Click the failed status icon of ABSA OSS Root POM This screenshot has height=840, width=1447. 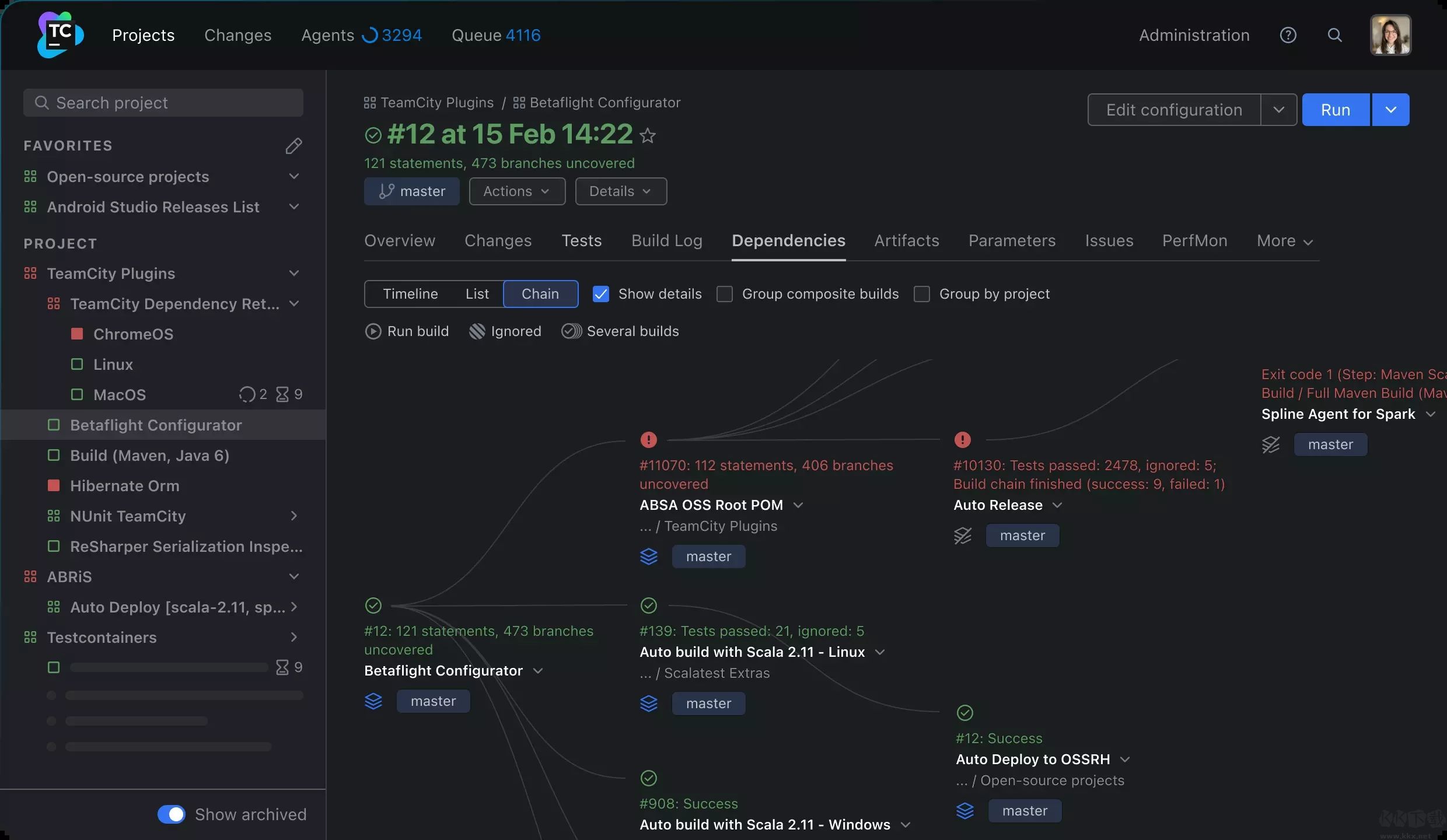pos(648,439)
